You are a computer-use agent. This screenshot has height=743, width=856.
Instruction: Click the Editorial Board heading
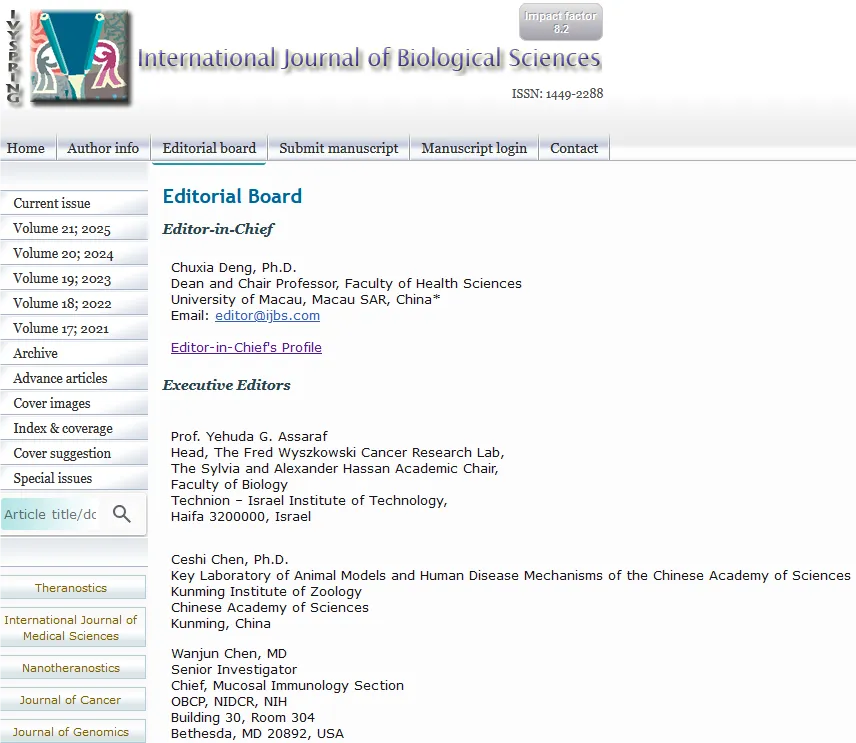[x=232, y=196]
